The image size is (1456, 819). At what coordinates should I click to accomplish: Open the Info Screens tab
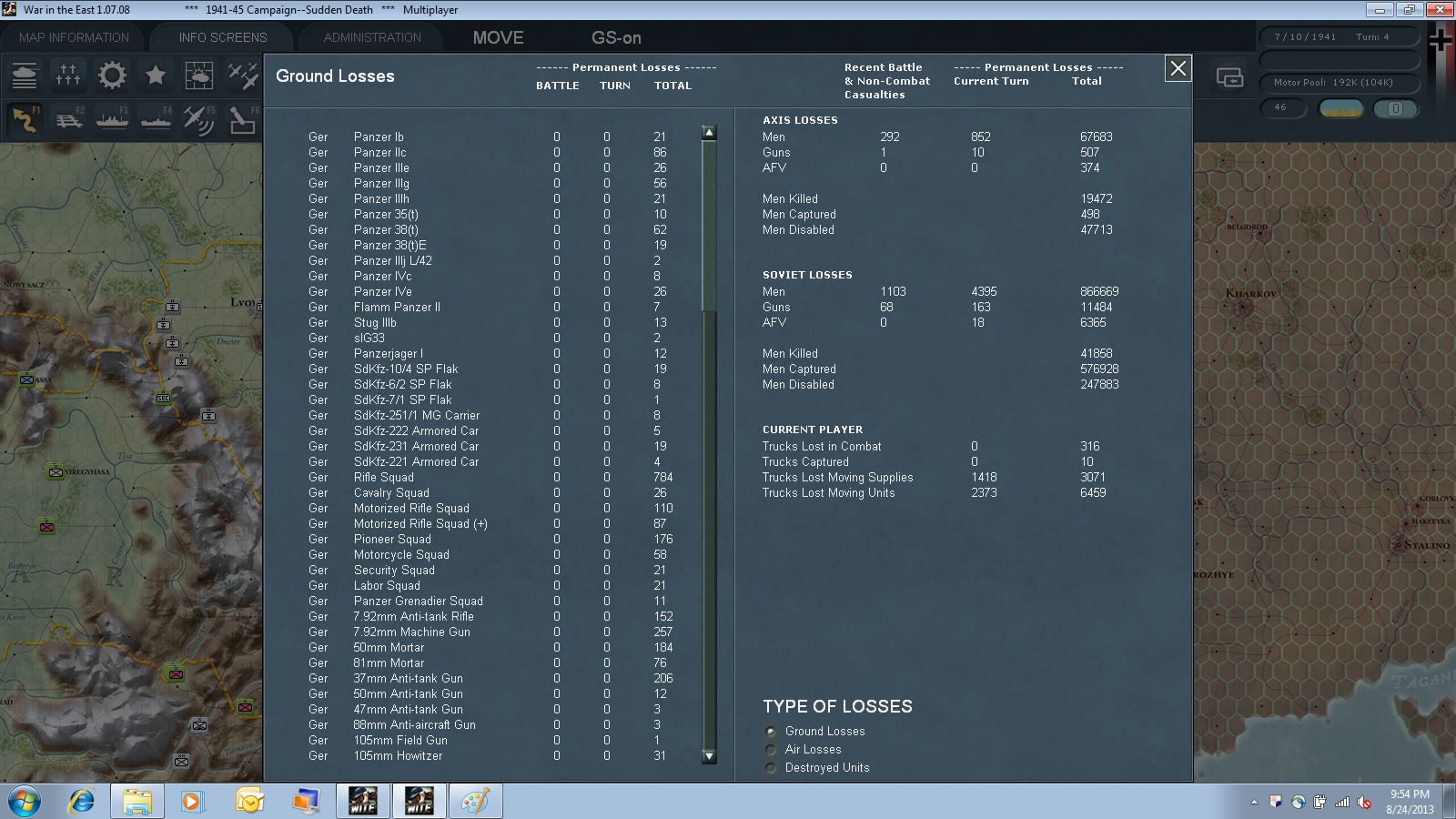[223, 37]
